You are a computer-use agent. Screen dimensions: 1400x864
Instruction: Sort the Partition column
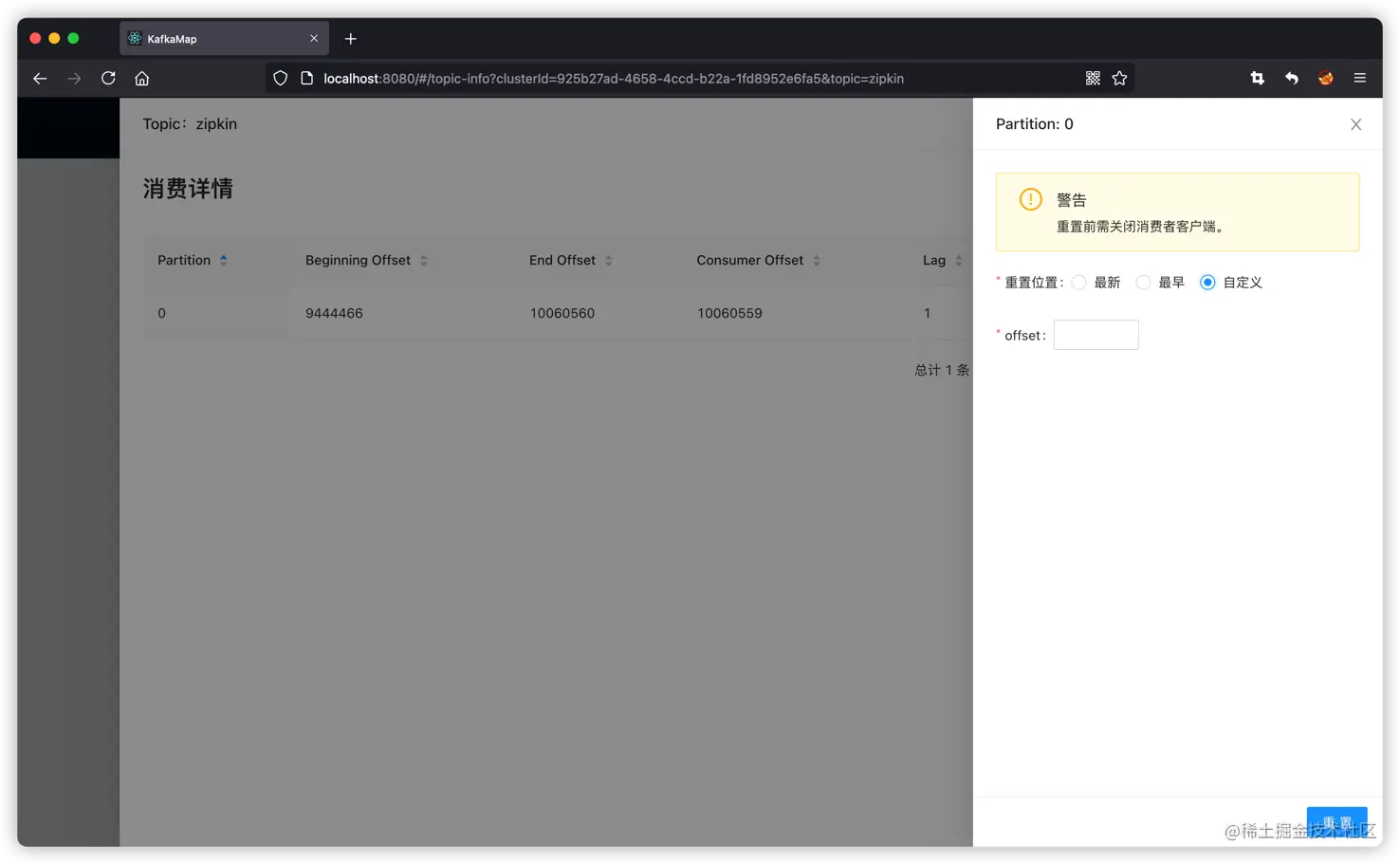click(224, 259)
